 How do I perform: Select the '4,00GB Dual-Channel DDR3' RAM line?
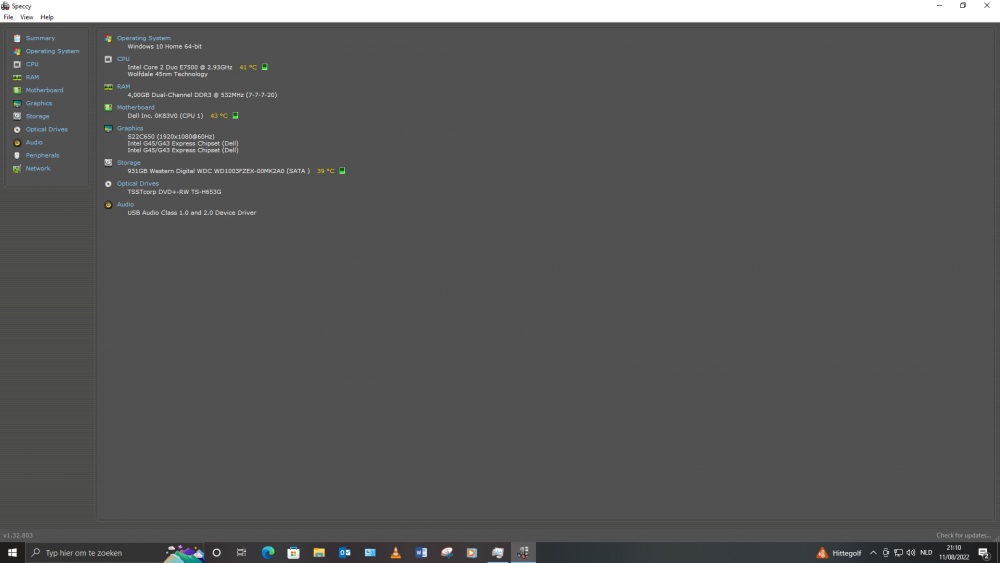click(202, 95)
